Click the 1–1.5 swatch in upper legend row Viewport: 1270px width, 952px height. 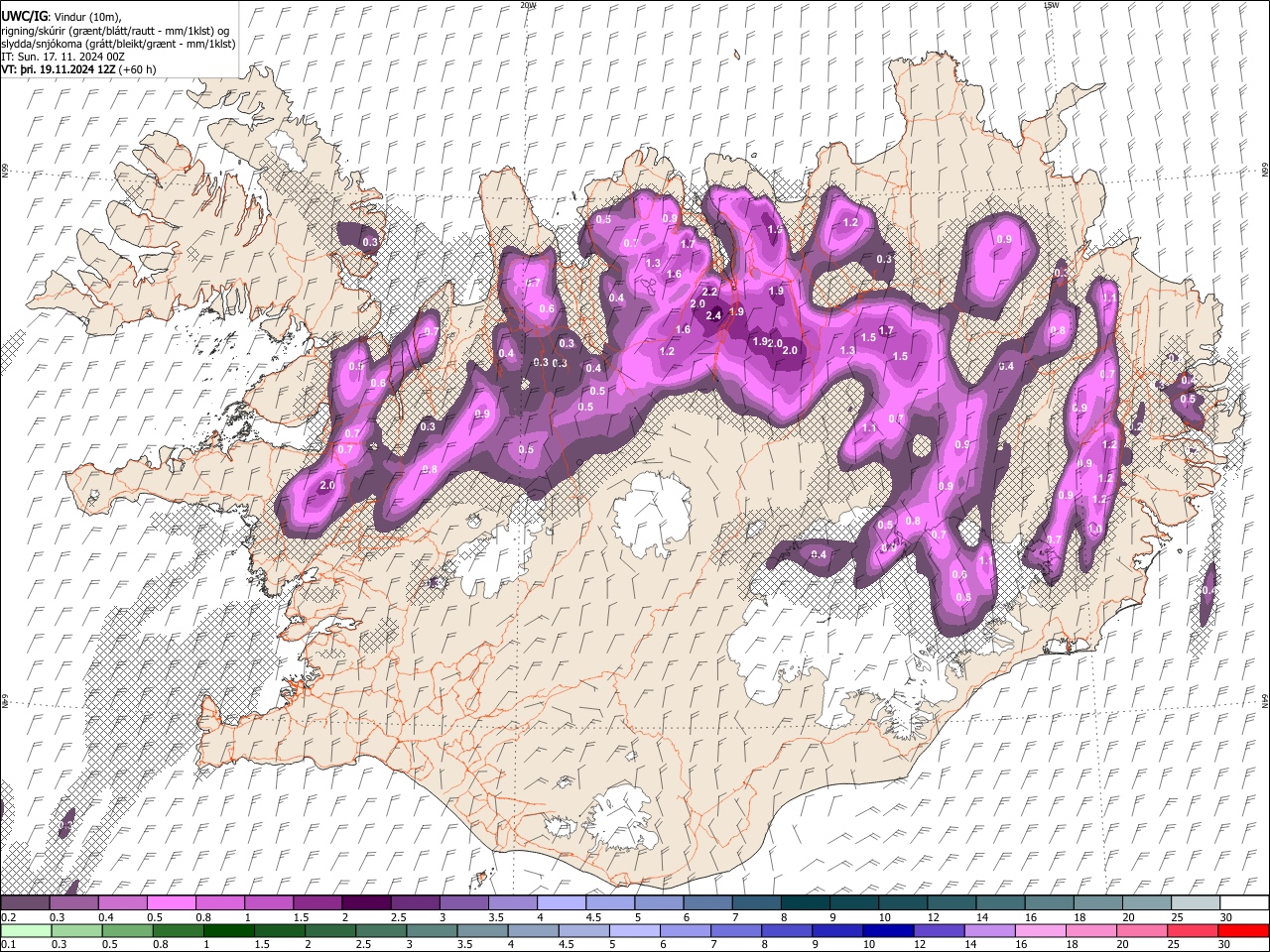[x=269, y=903]
